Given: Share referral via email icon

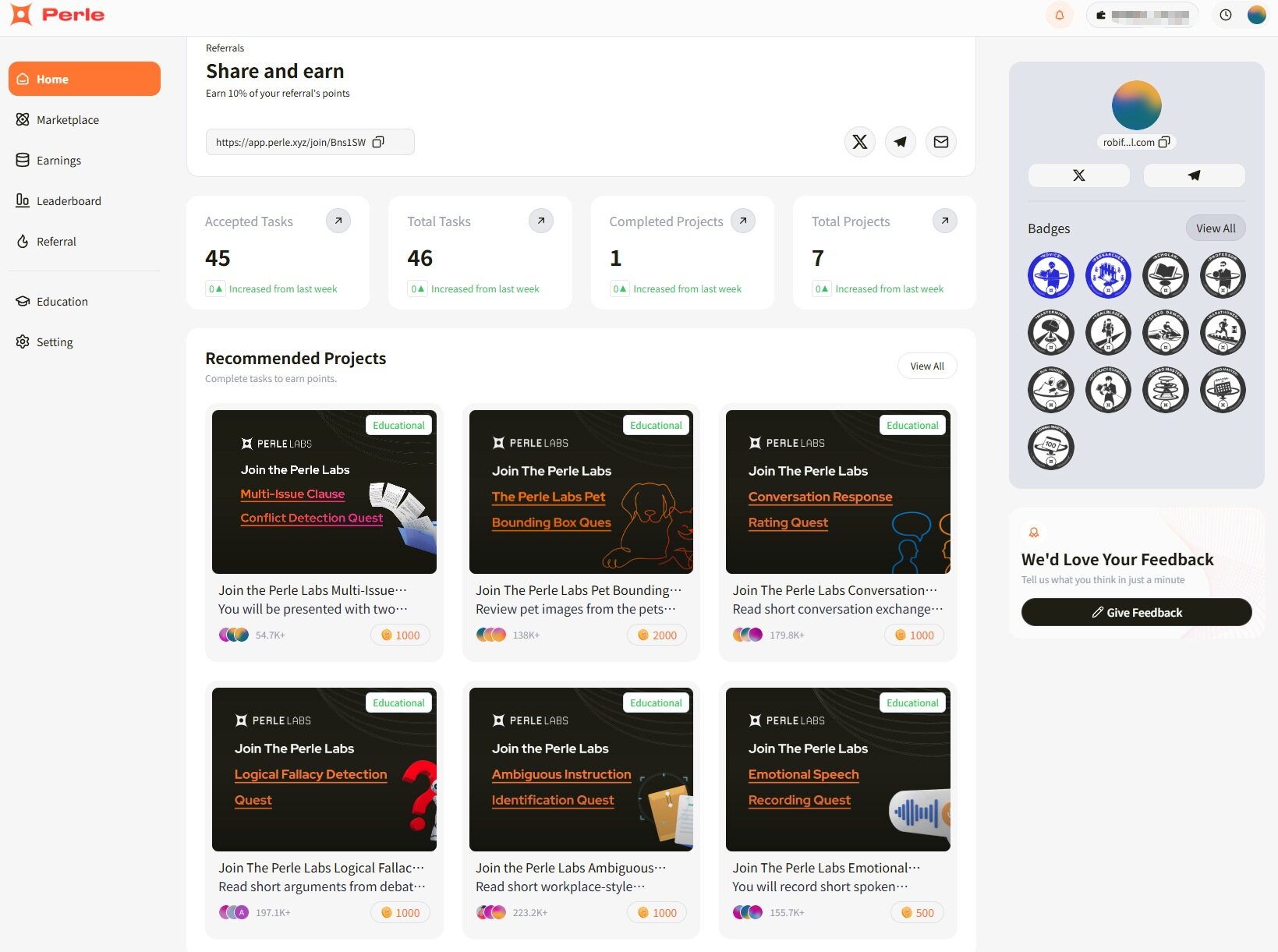Looking at the screenshot, I should coord(940,142).
